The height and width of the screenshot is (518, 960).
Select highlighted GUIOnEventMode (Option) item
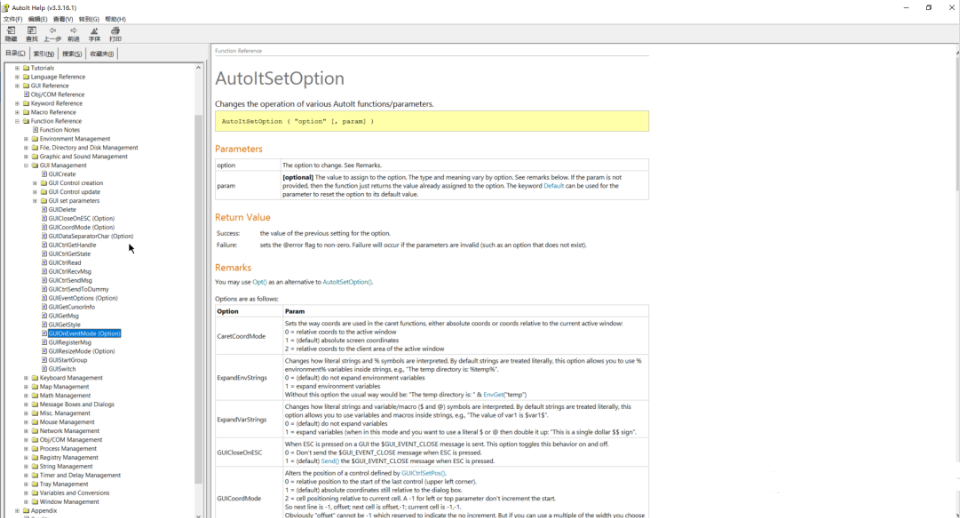[84, 334]
